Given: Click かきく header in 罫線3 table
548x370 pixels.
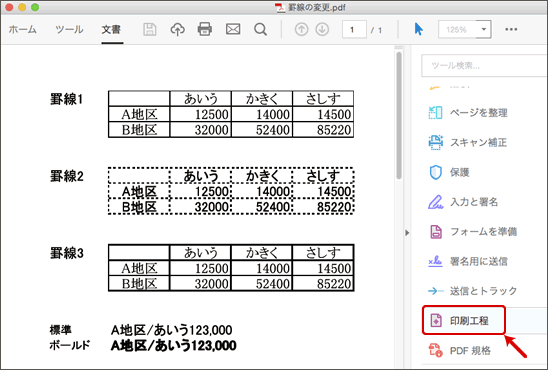Looking at the screenshot, I should 261,253.
